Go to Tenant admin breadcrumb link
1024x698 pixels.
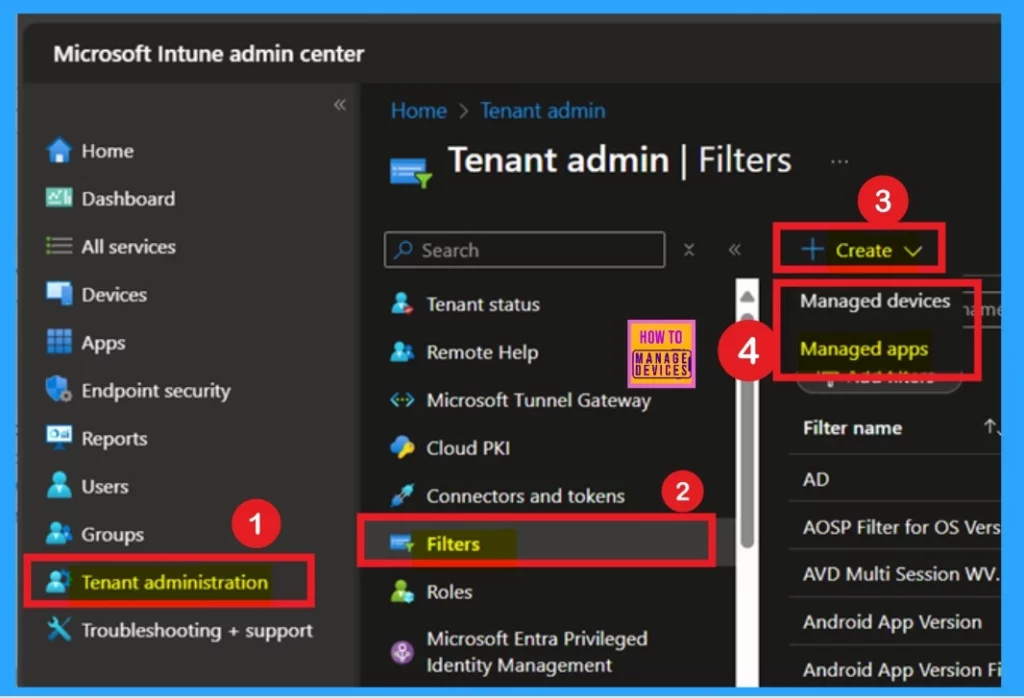point(543,110)
